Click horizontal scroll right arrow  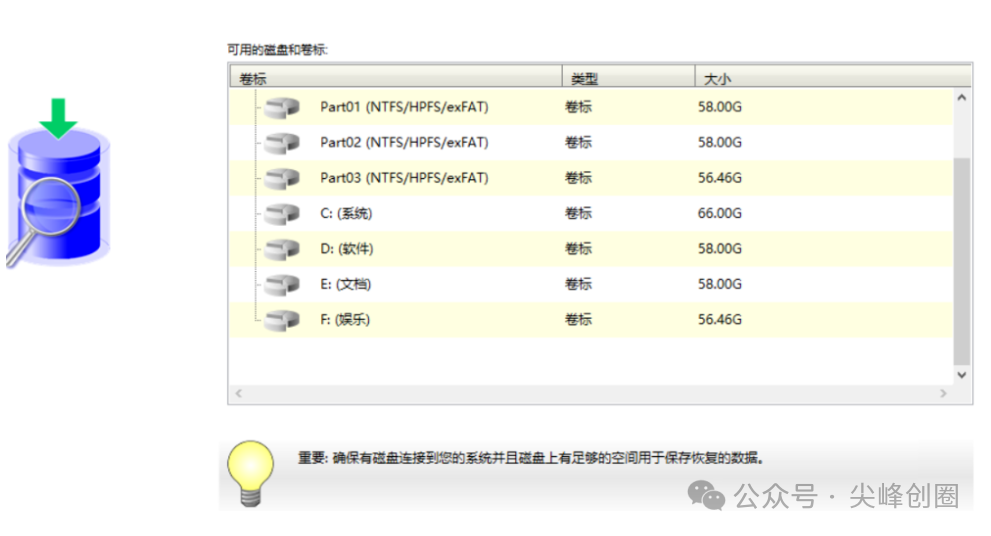coord(944,393)
